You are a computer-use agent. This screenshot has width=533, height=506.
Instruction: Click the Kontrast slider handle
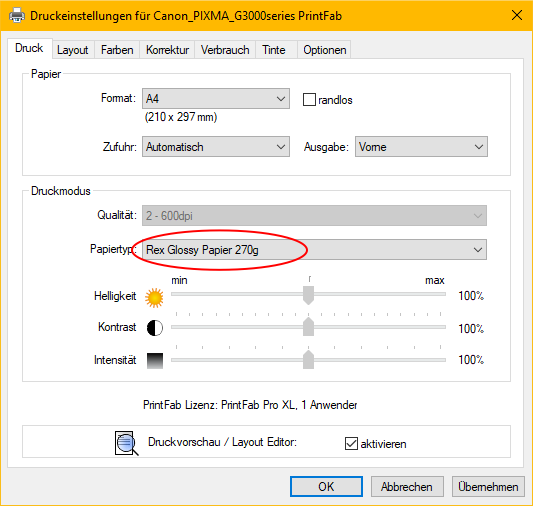point(308,327)
